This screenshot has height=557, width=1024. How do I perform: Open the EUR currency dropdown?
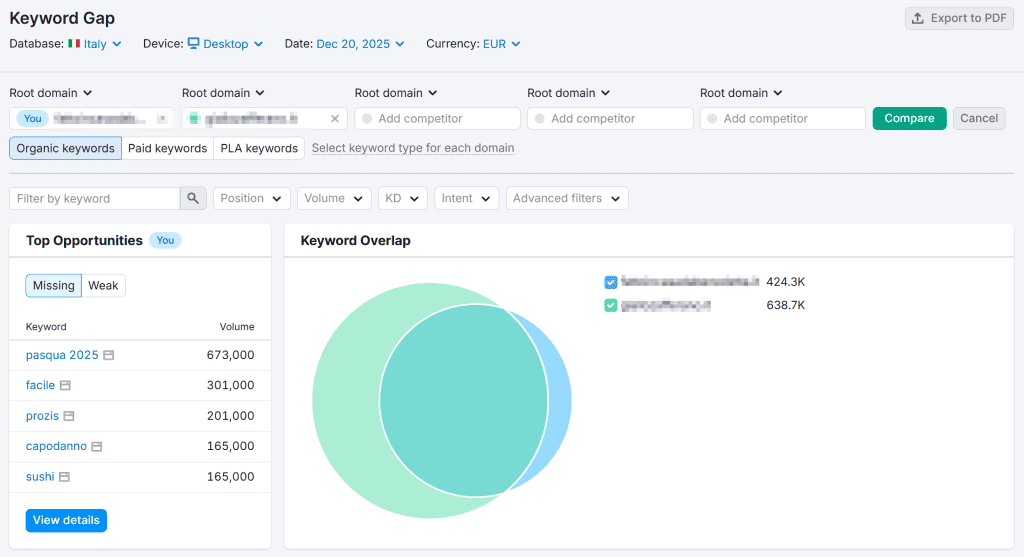tap(502, 44)
